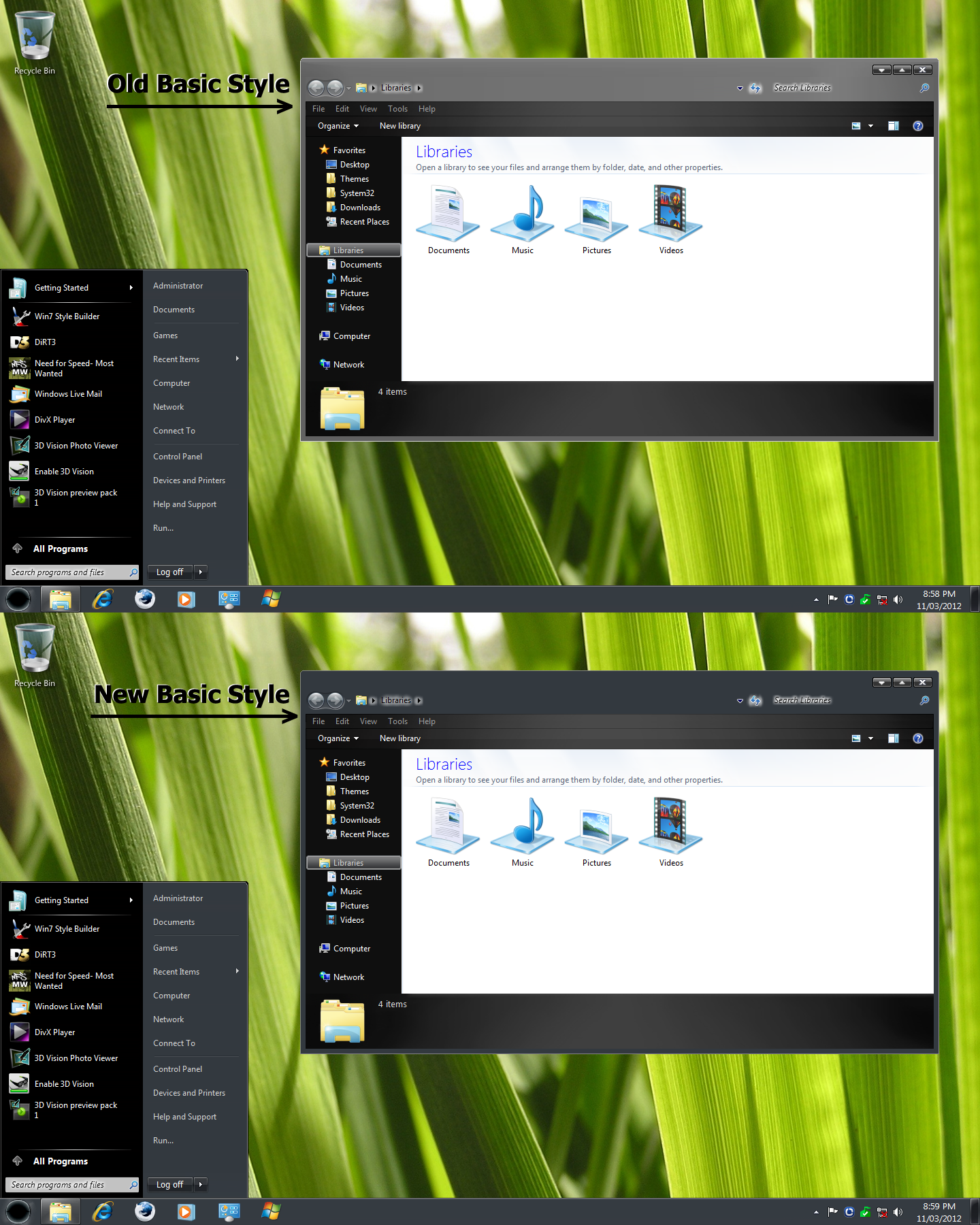This screenshot has height=1225, width=980.
Task: Click the 8:59 PM taskbar clock
Action: pyautogui.click(x=939, y=1212)
